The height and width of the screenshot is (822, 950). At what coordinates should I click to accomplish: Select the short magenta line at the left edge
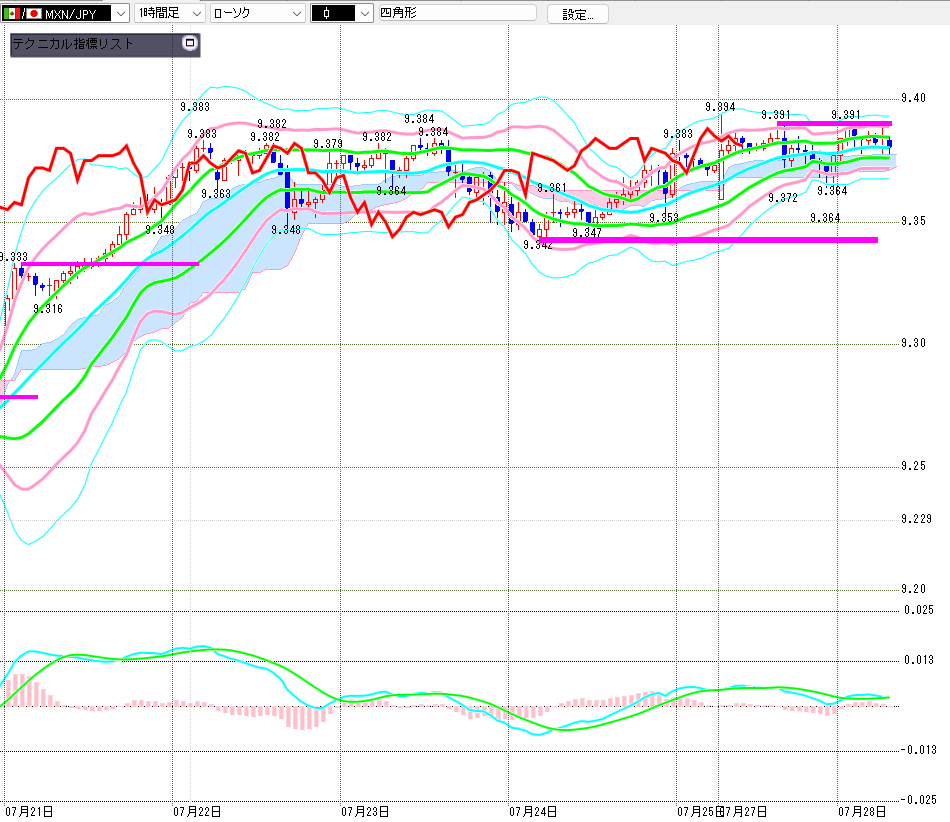coord(19,397)
